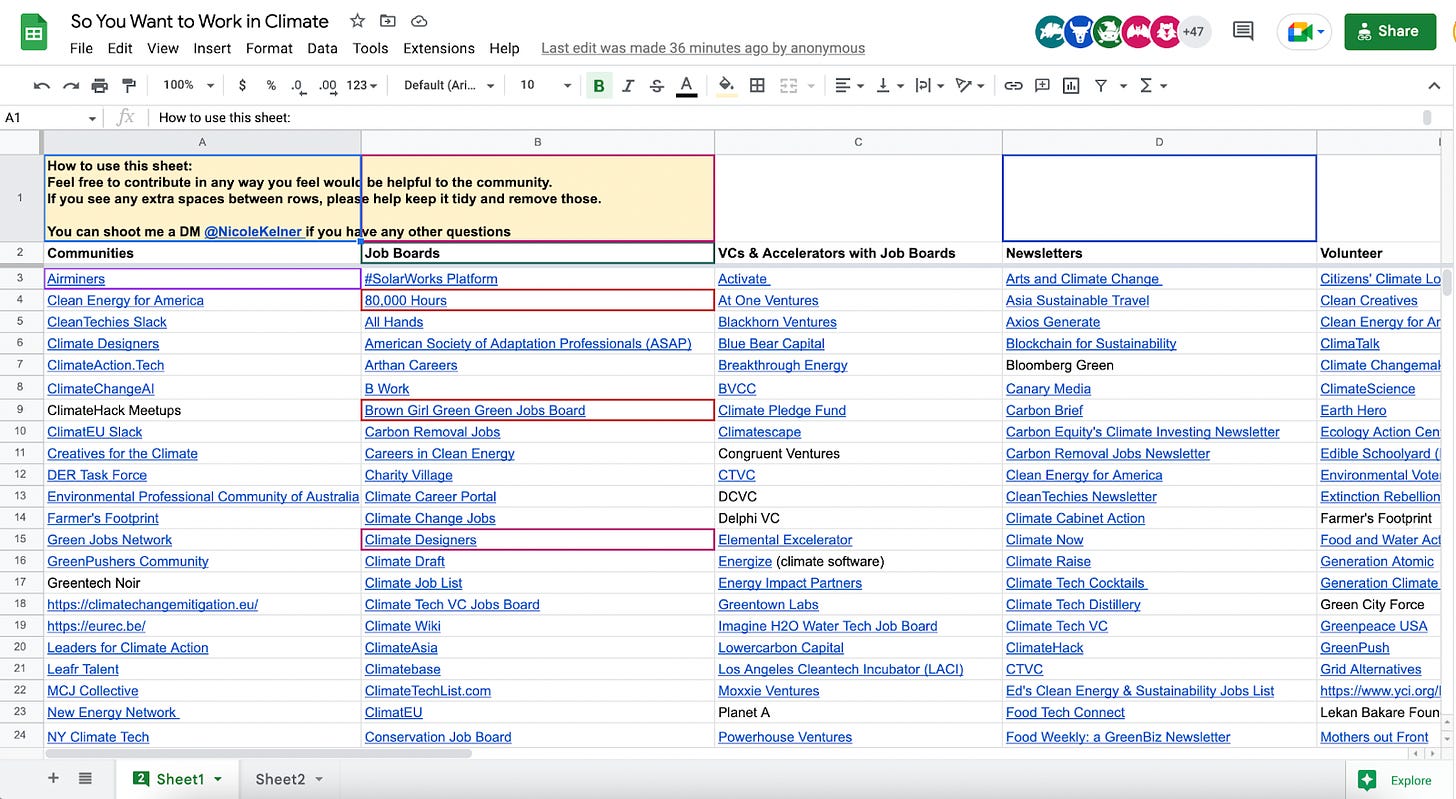
Task: Show the +47 more collaborators
Action: point(1193,31)
